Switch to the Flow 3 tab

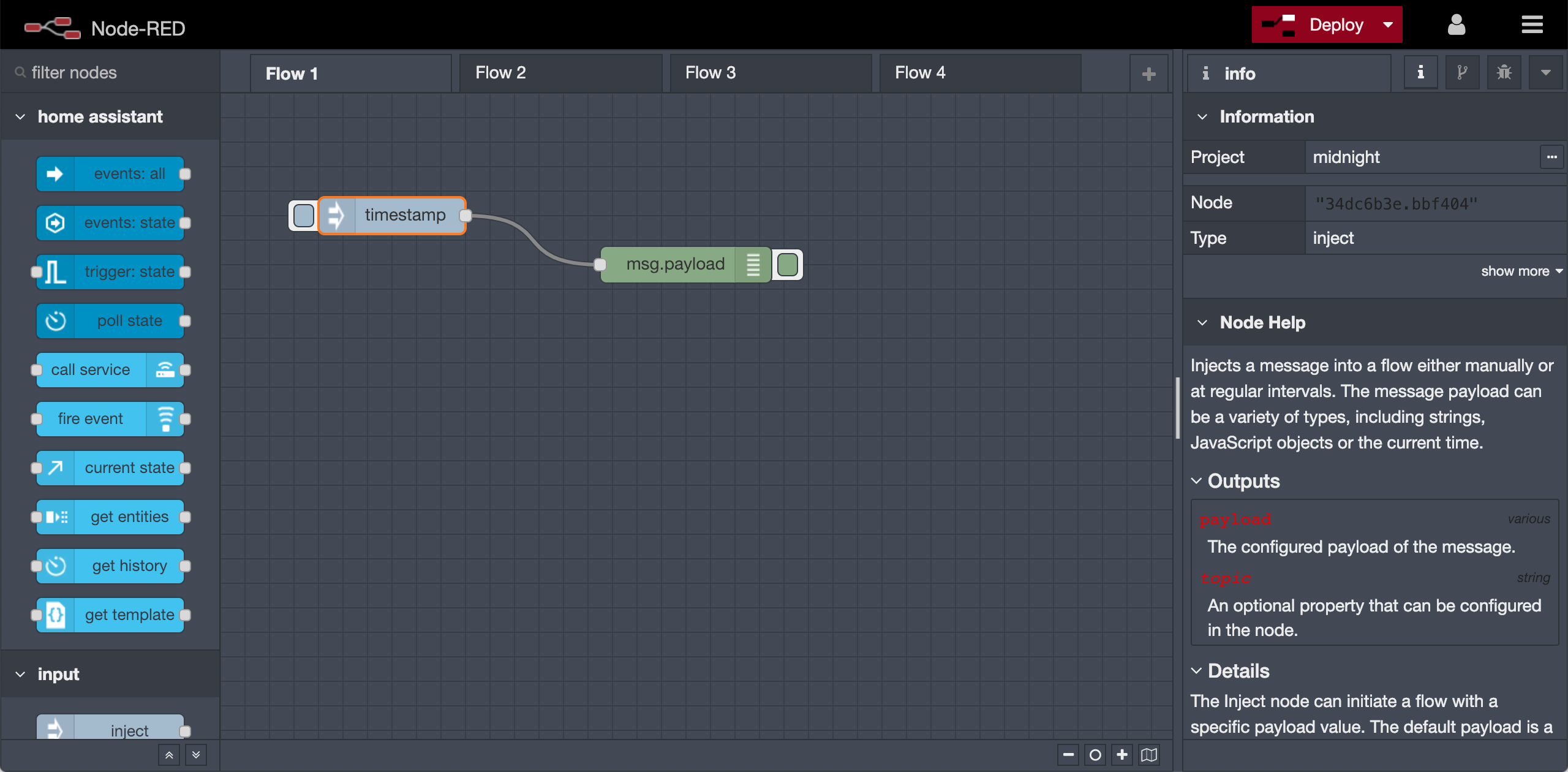(710, 73)
